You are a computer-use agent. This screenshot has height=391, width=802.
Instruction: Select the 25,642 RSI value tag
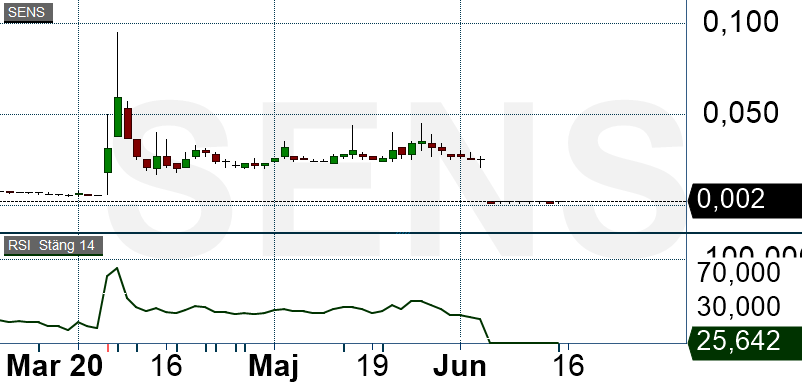(x=745, y=340)
